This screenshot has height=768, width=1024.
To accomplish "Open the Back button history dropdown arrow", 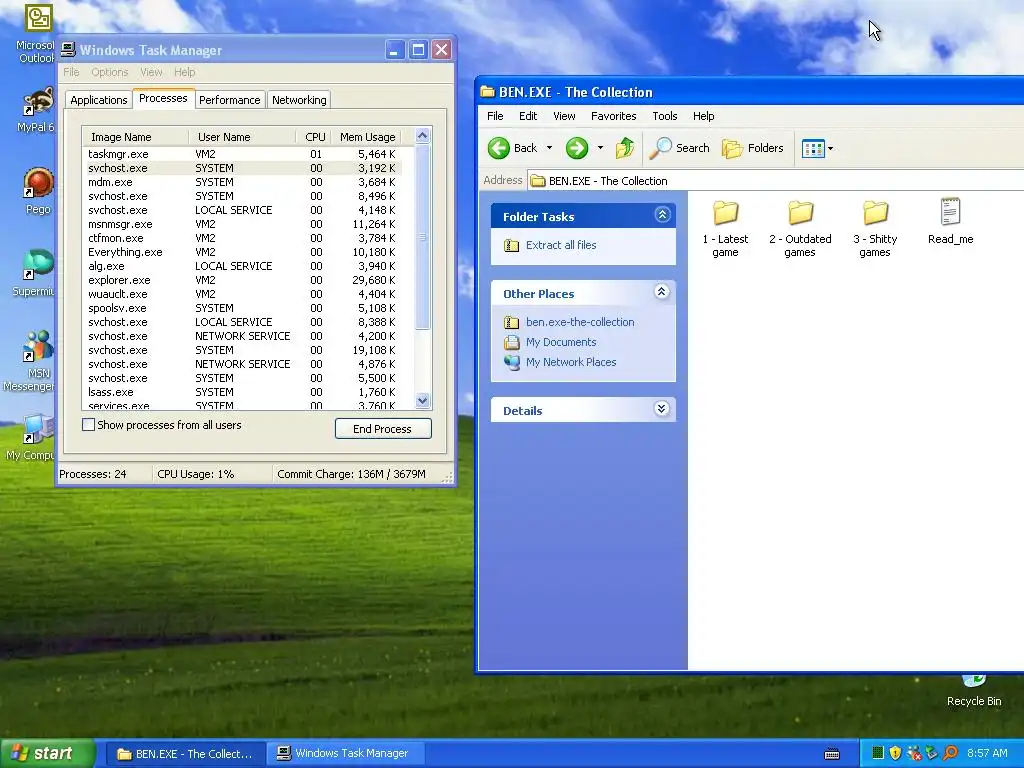I will point(549,148).
